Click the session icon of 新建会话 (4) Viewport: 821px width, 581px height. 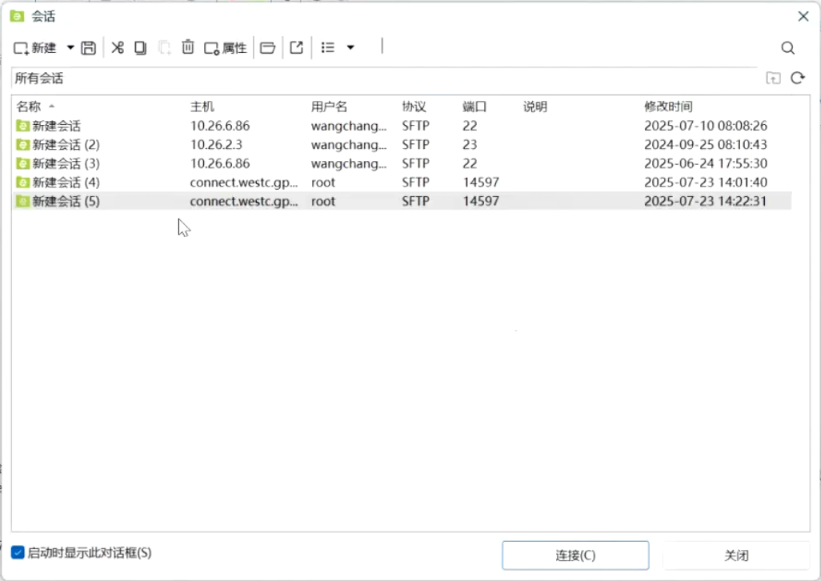coord(23,182)
